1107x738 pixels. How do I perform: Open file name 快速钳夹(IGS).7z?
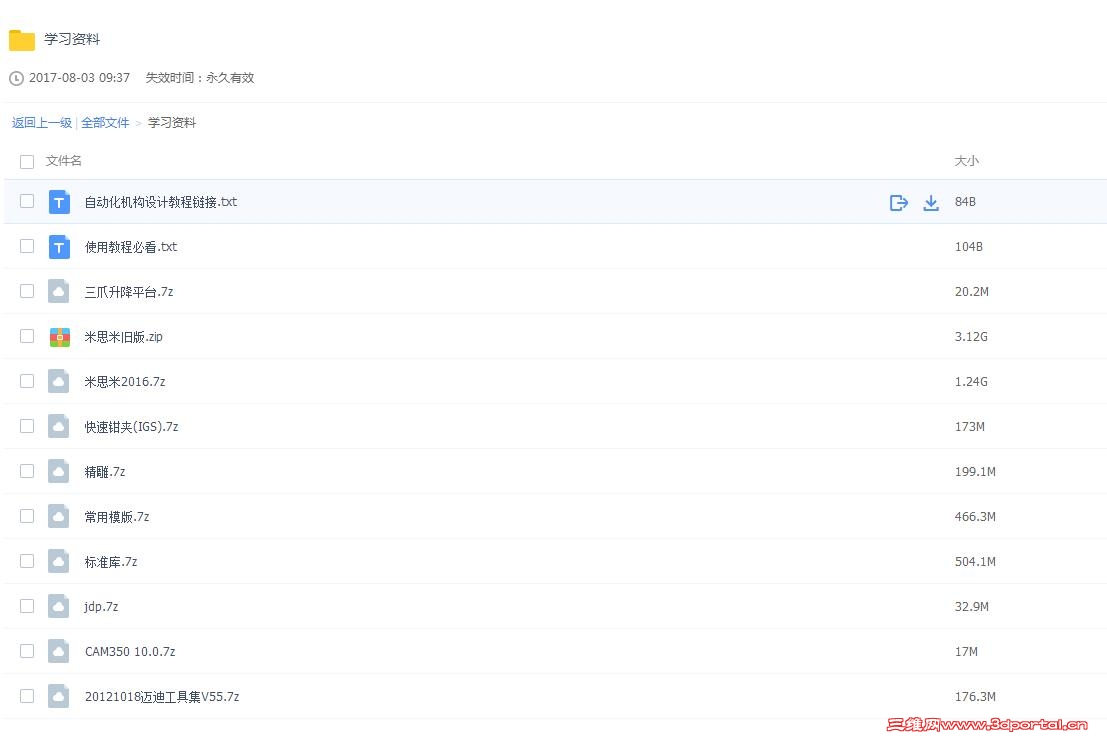coord(131,427)
